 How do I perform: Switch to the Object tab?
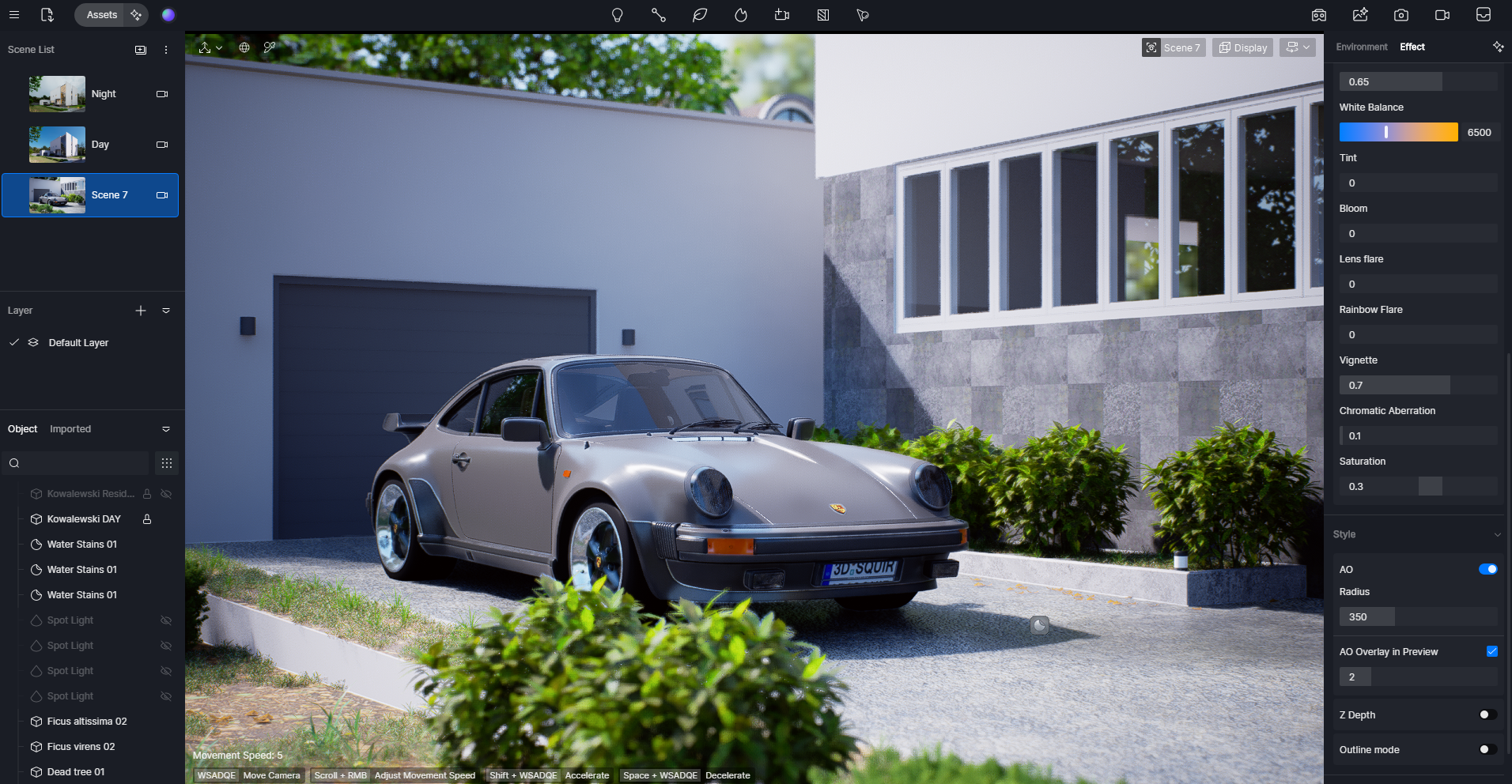click(x=23, y=429)
